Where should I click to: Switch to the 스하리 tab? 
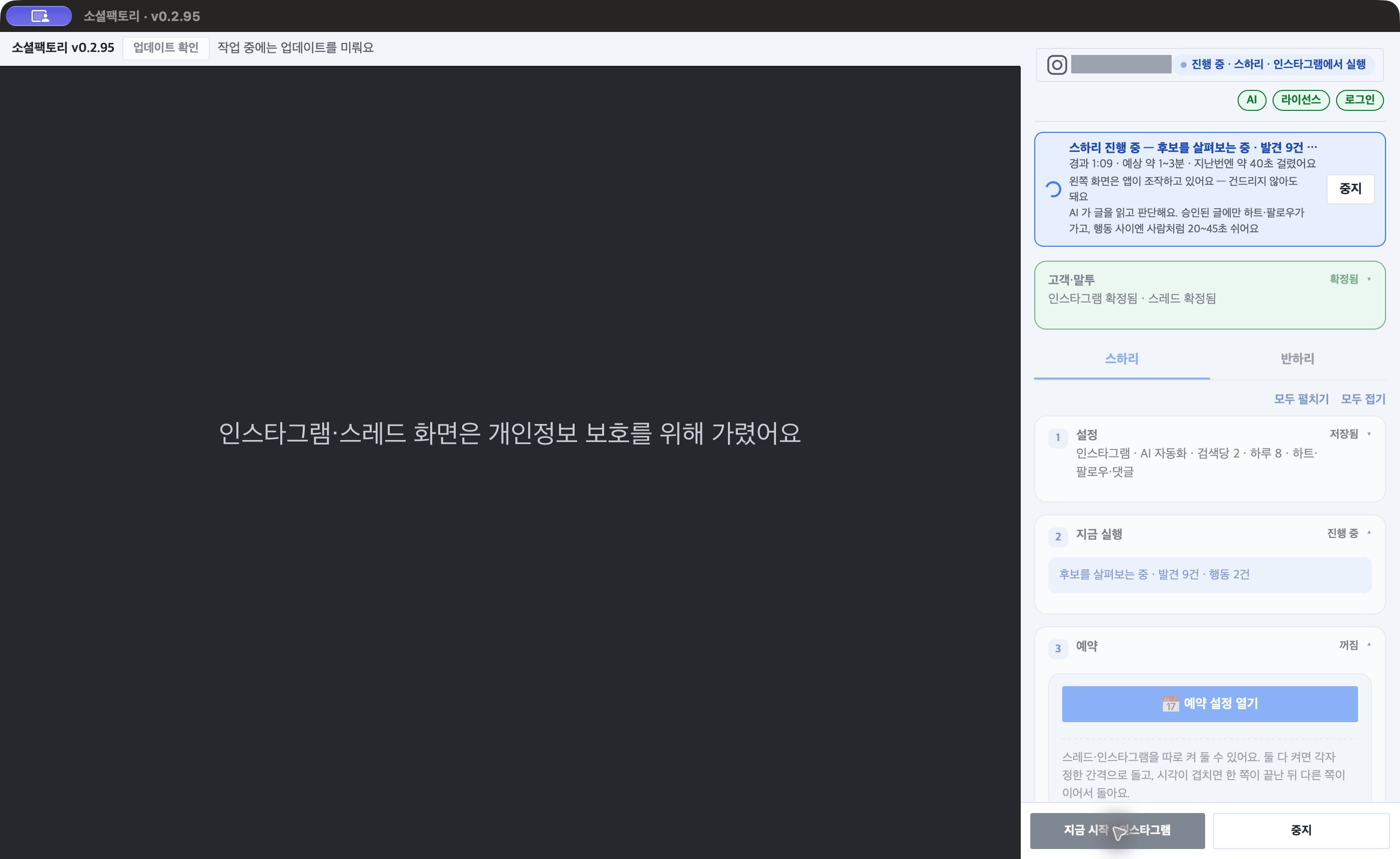point(1122,359)
